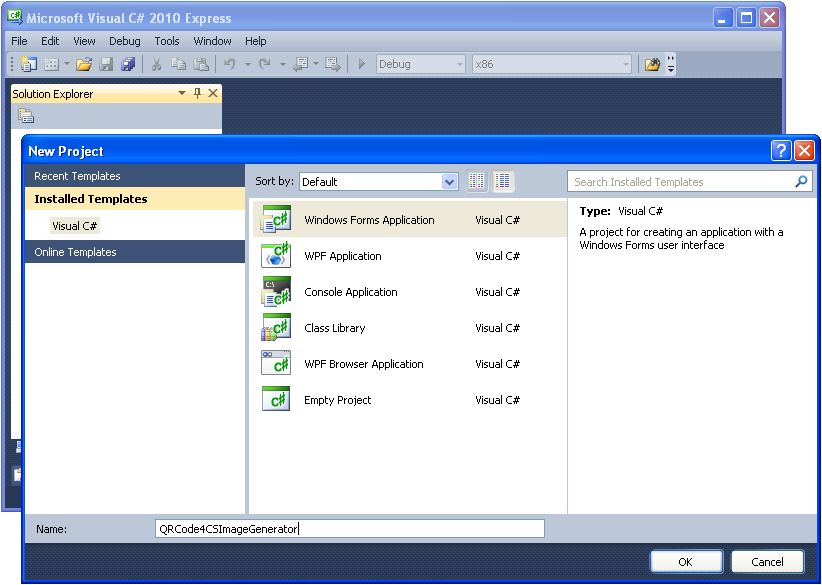Open the Redo history dropdown arrow
Image resolution: width=822 pixels, height=585 pixels.
(x=283, y=64)
